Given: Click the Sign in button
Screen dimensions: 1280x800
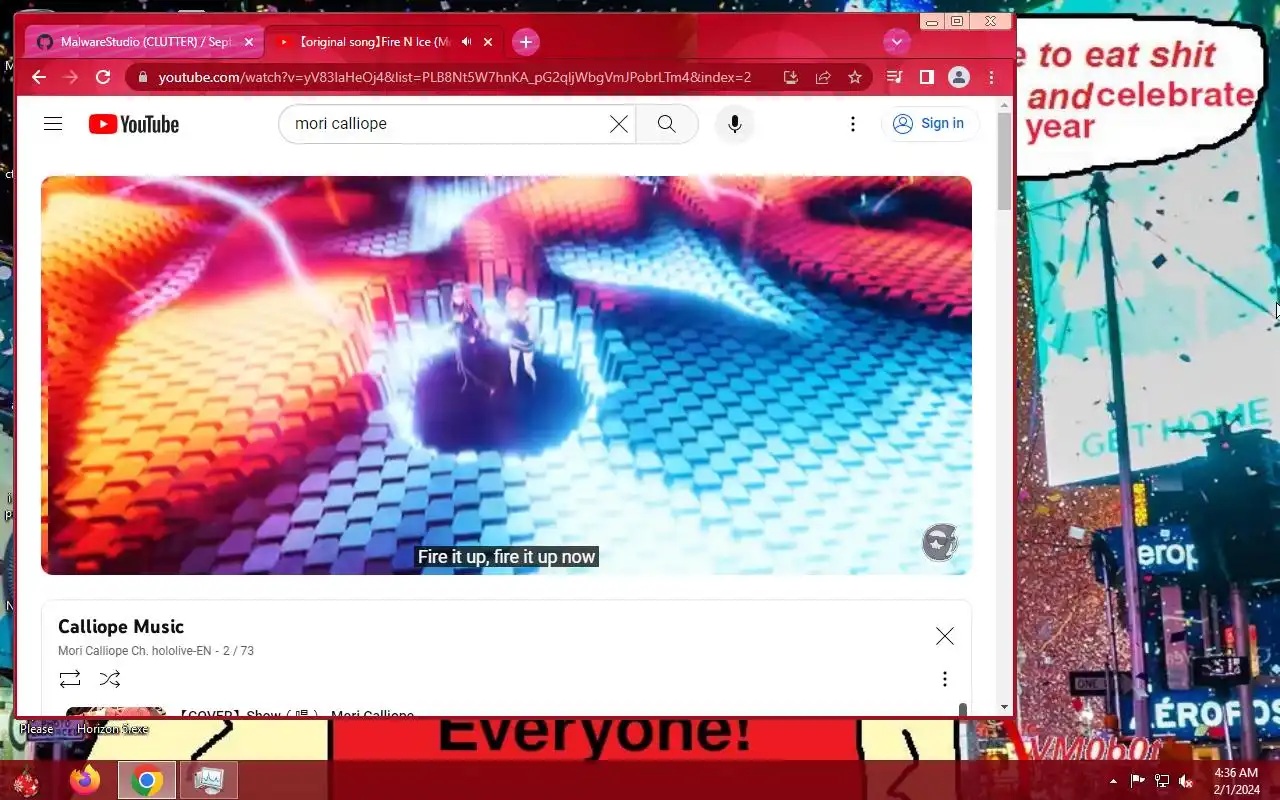Looking at the screenshot, I should 930,124.
